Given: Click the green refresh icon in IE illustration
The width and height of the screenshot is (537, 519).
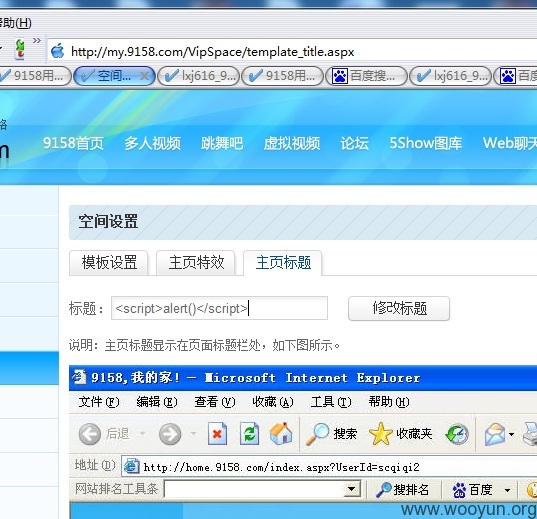Looking at the screenshot, I should (249, 434).
